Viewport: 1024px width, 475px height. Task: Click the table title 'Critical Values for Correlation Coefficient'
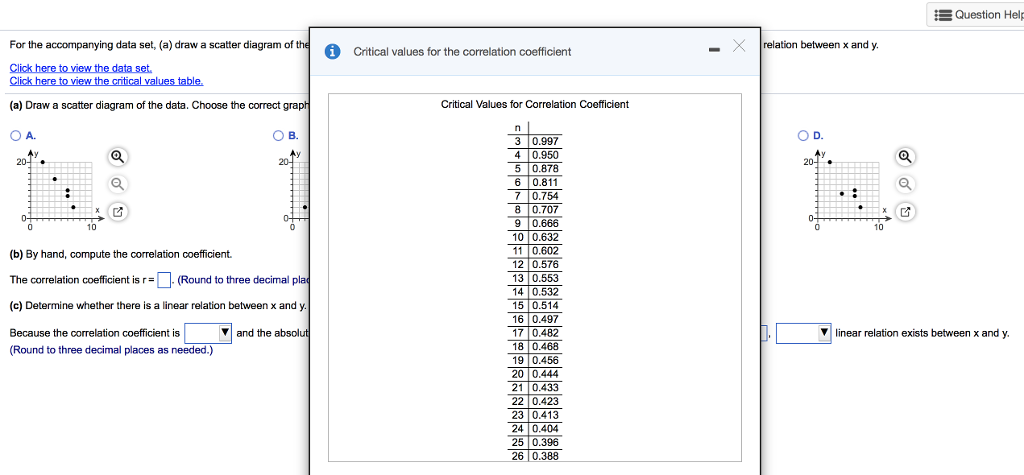[x=535, y=104]
